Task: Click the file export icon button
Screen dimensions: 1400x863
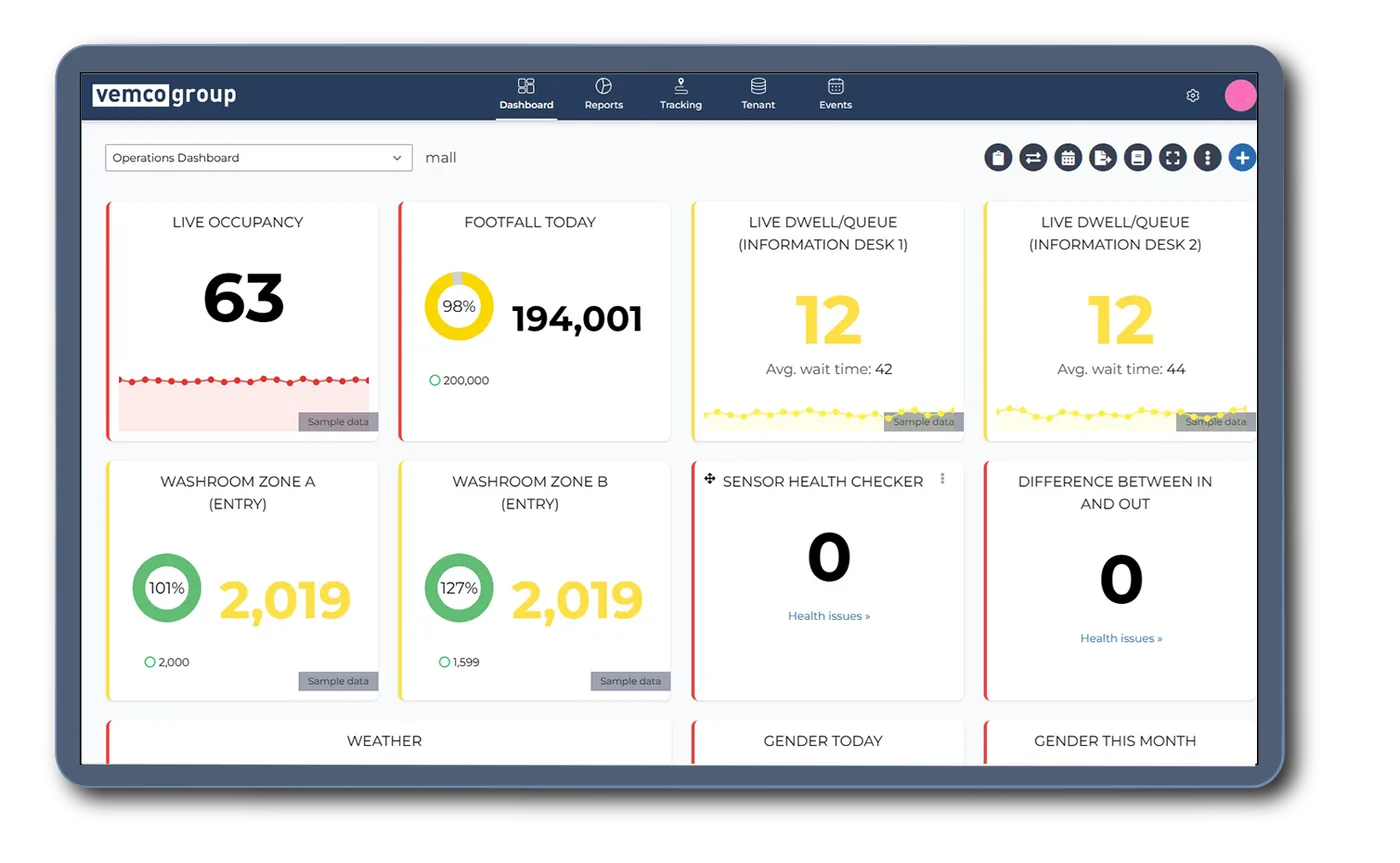Action: click(x=1103, y=157)
